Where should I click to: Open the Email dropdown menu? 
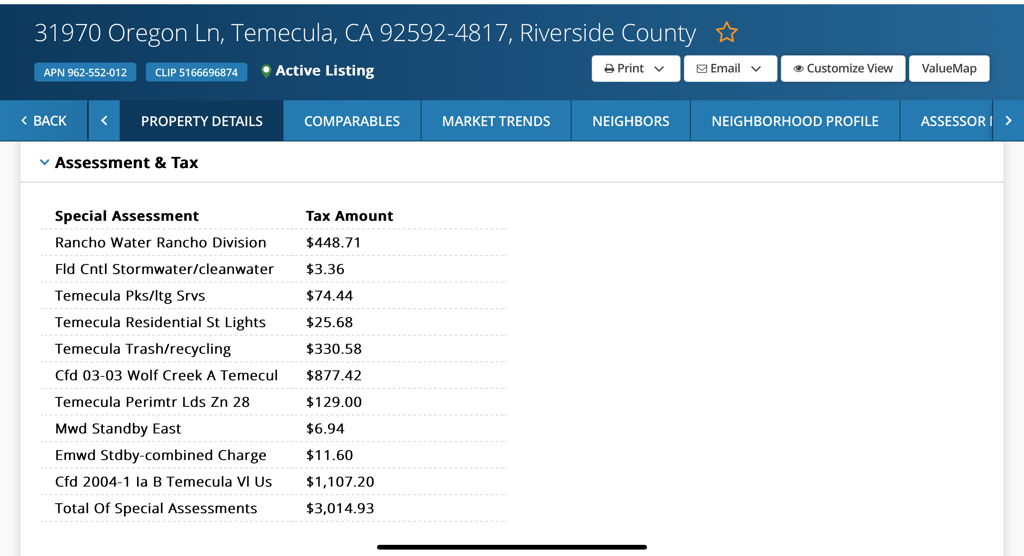click(729, 69)
